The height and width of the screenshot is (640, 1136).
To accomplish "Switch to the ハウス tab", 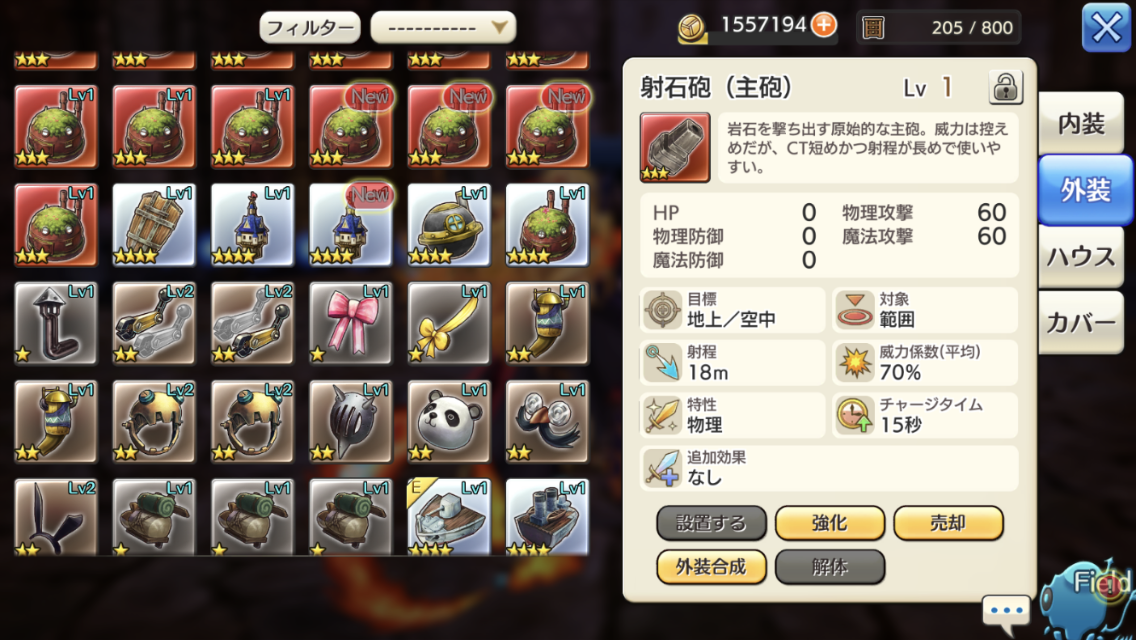I will point(1081,256).
